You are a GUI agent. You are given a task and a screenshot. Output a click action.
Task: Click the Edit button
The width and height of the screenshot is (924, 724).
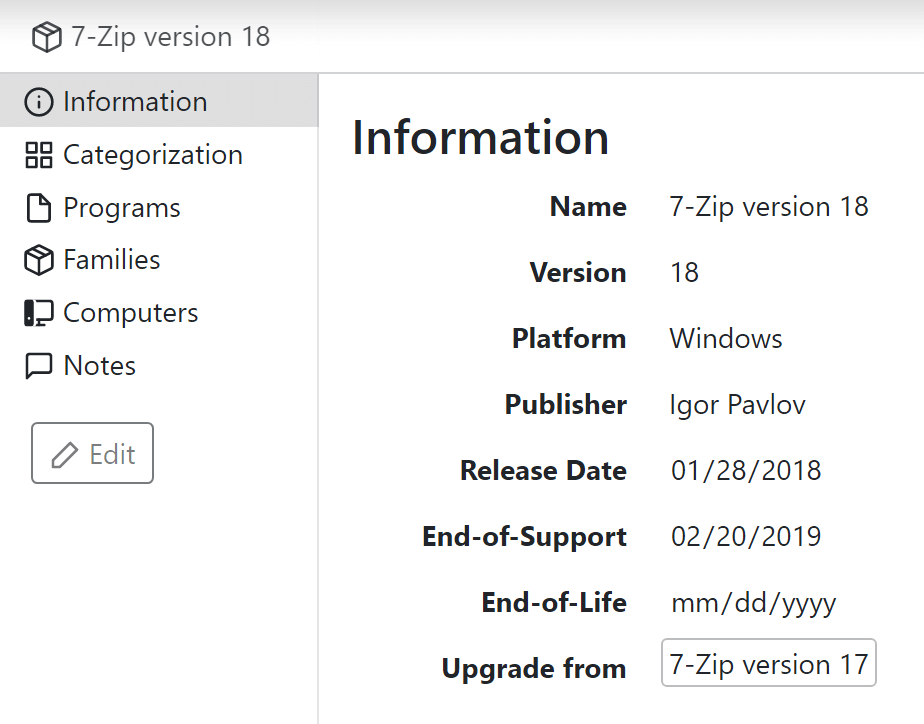[92, 453]
